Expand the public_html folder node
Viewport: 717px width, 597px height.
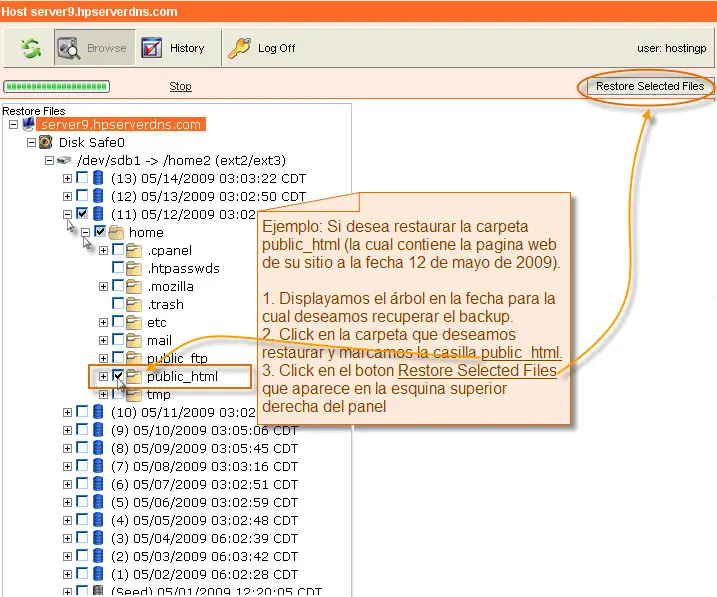point(103,376)
